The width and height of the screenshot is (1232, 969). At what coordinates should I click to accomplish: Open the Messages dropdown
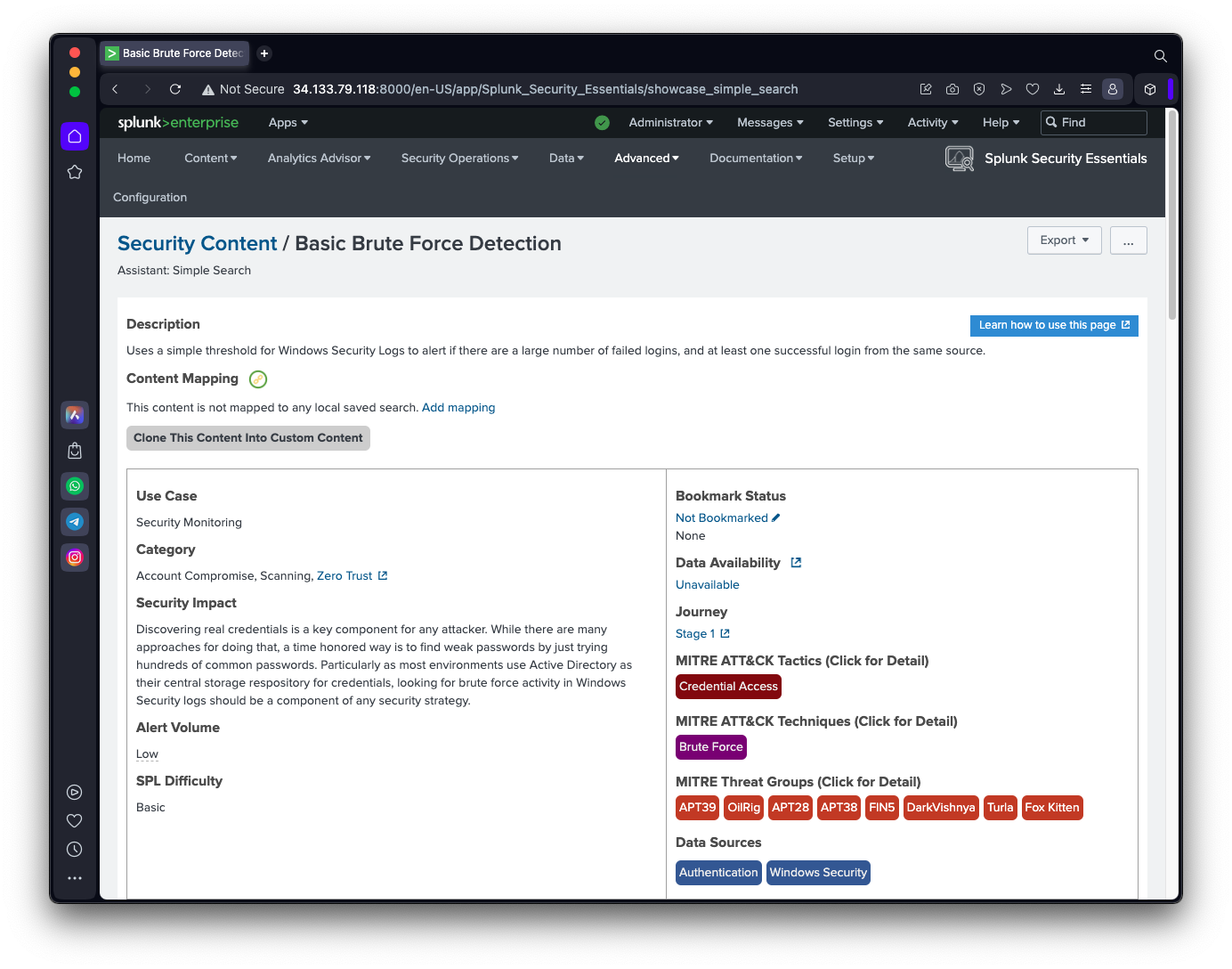[771, 123]
